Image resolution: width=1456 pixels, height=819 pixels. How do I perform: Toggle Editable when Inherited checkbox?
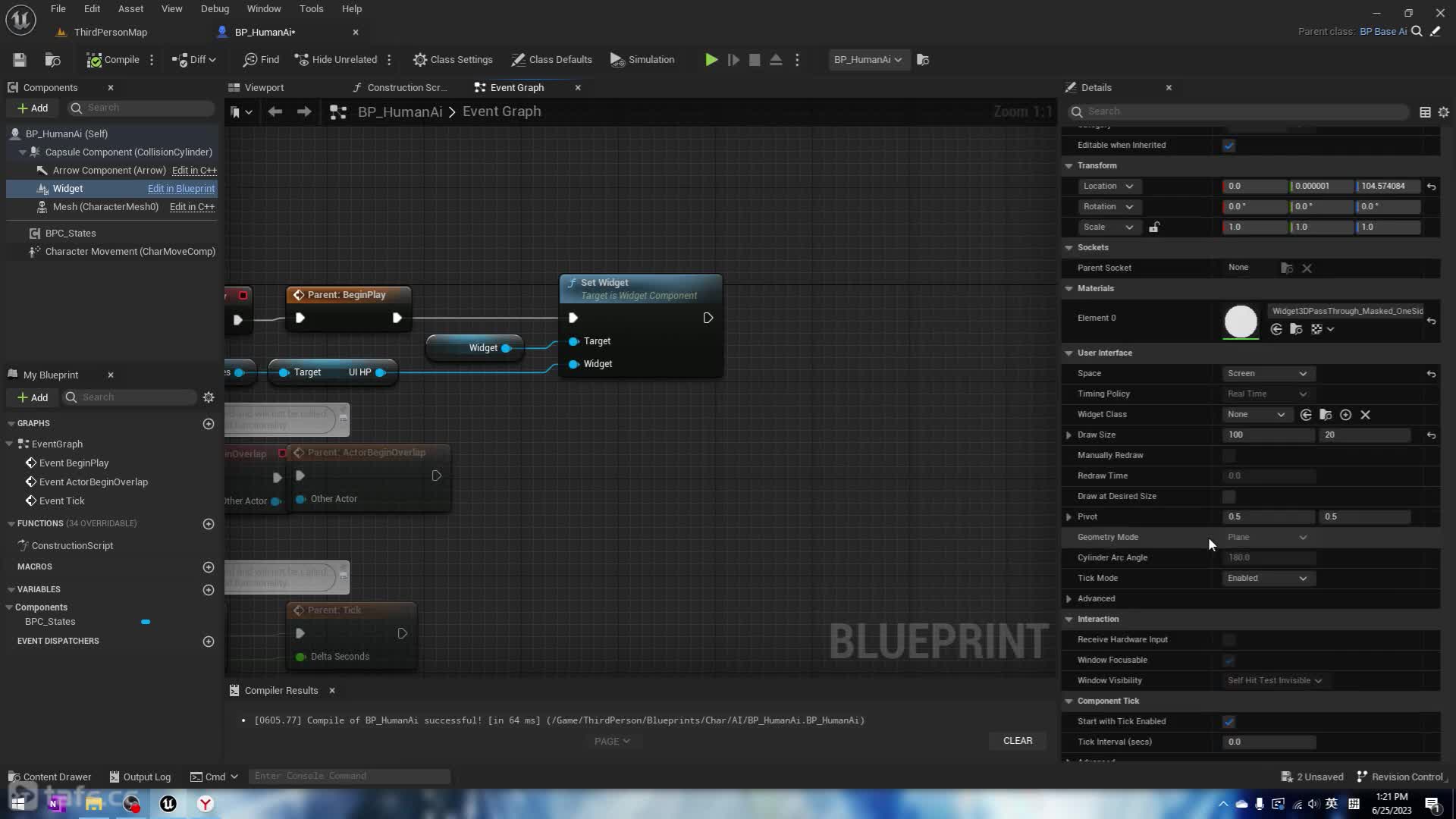tap(1228, 146)
